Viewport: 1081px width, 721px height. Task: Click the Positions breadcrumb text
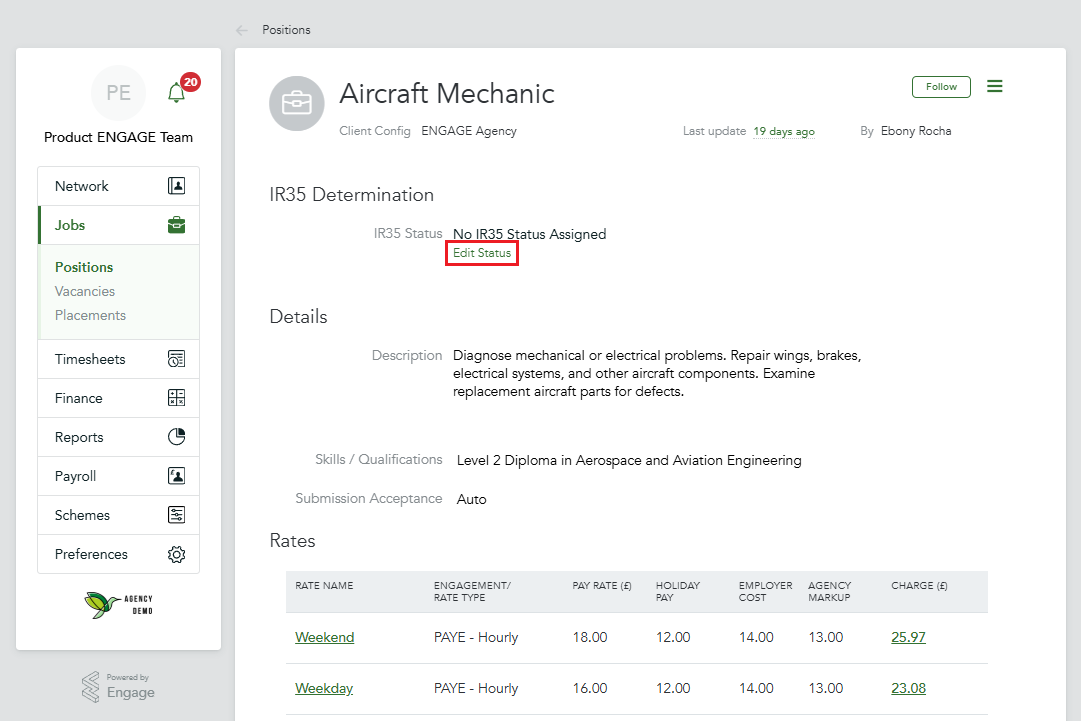point(286,30)
